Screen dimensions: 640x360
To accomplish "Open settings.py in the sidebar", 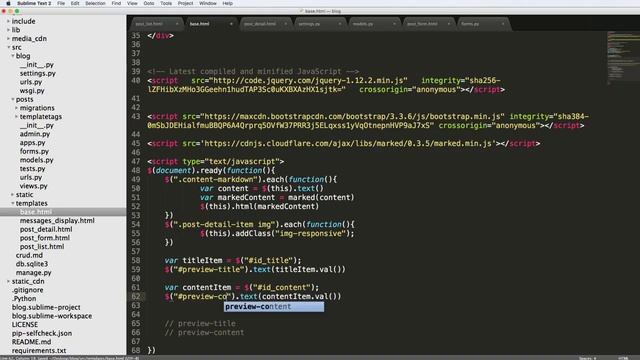I will click(x=38, y=73).
